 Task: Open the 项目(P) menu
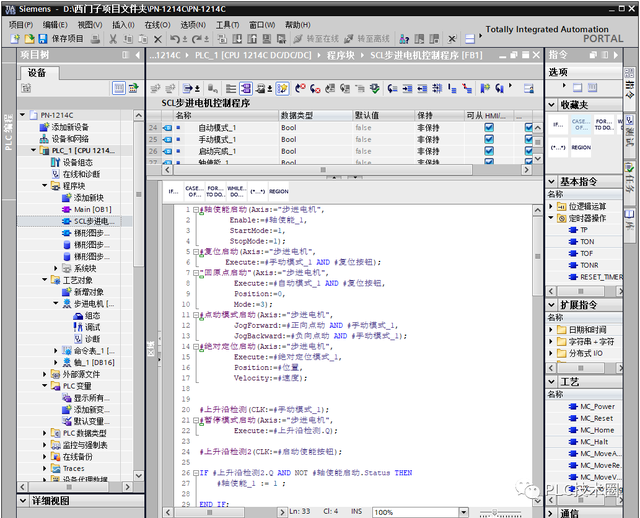point(21,25)
